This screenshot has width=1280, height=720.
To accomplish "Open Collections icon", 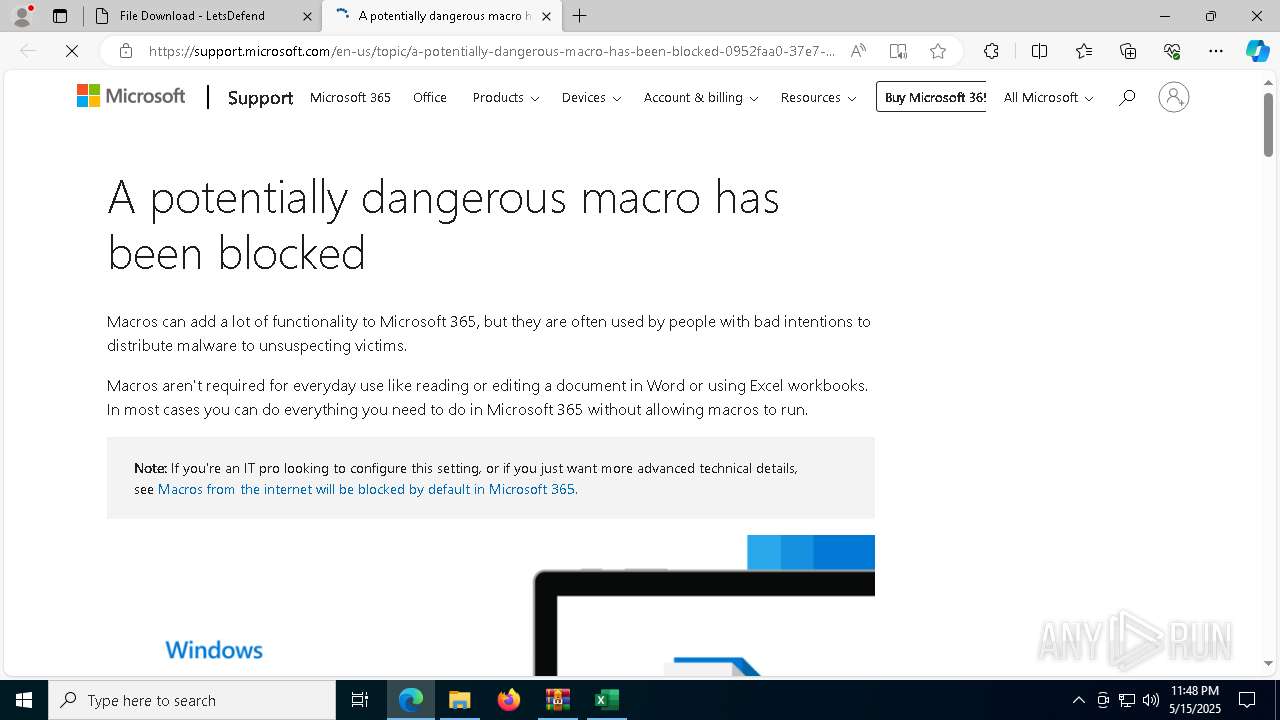I will point(1128,51).
